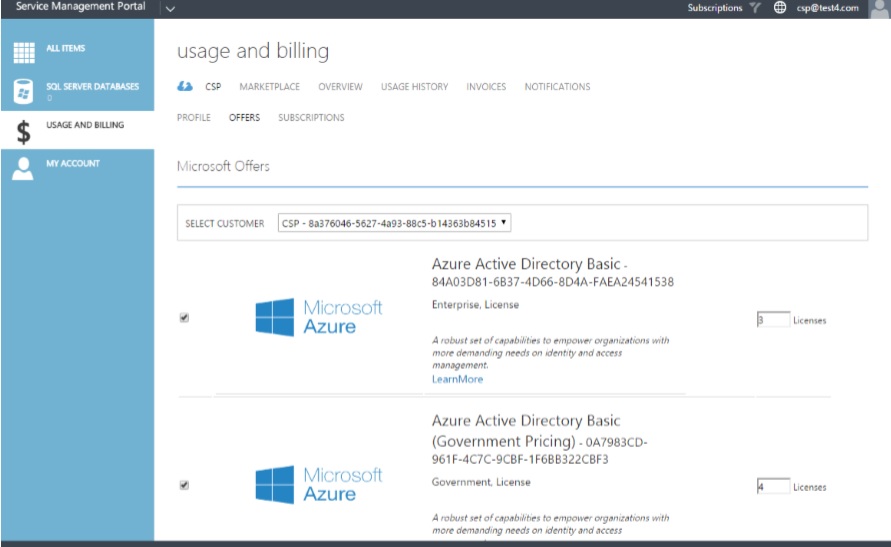Click Subscriptions in the top bar
891x547 pixels.
click(x=715, y=7)
